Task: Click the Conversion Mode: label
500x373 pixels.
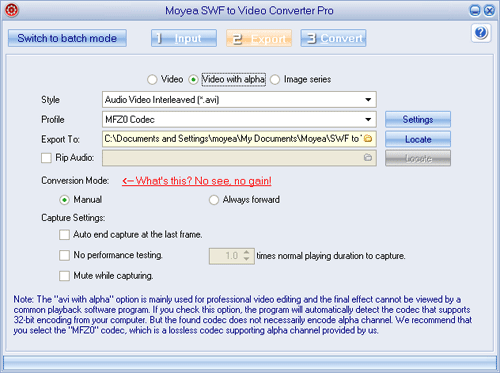Action: (75, 181)
